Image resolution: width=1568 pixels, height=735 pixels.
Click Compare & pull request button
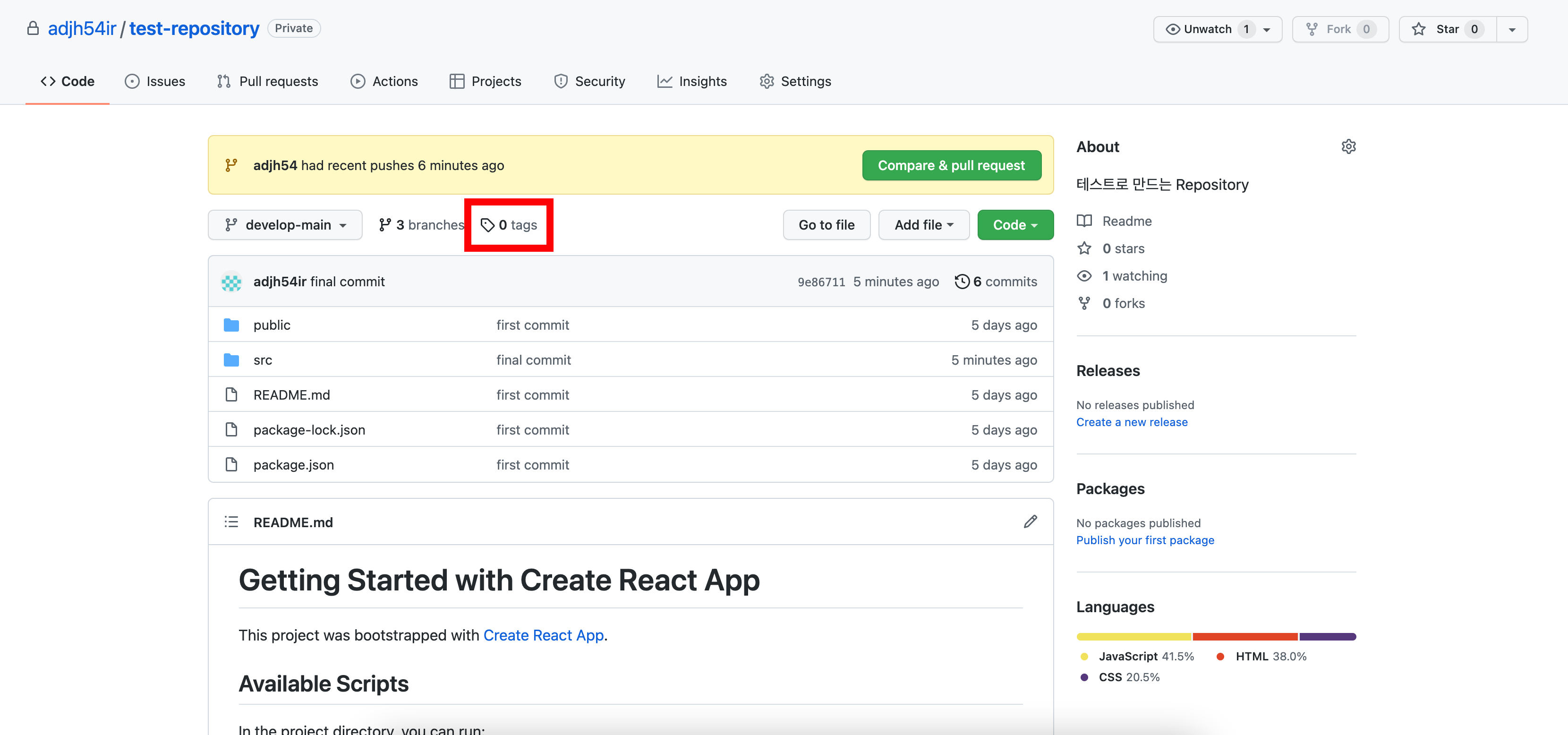tap(951, 166)
